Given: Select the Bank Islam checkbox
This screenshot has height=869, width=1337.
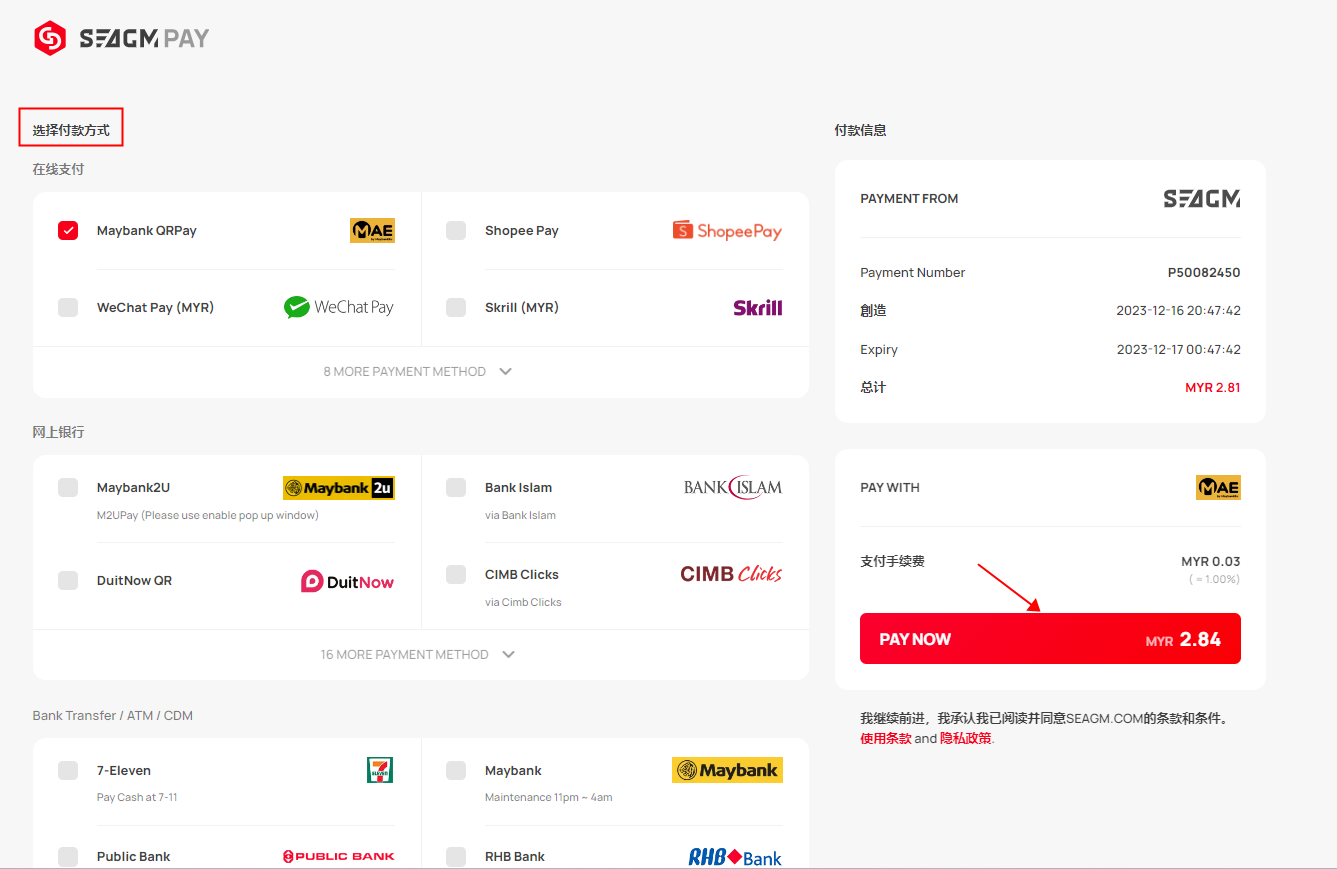Looking at the screenshot, I should pos(456,488).
